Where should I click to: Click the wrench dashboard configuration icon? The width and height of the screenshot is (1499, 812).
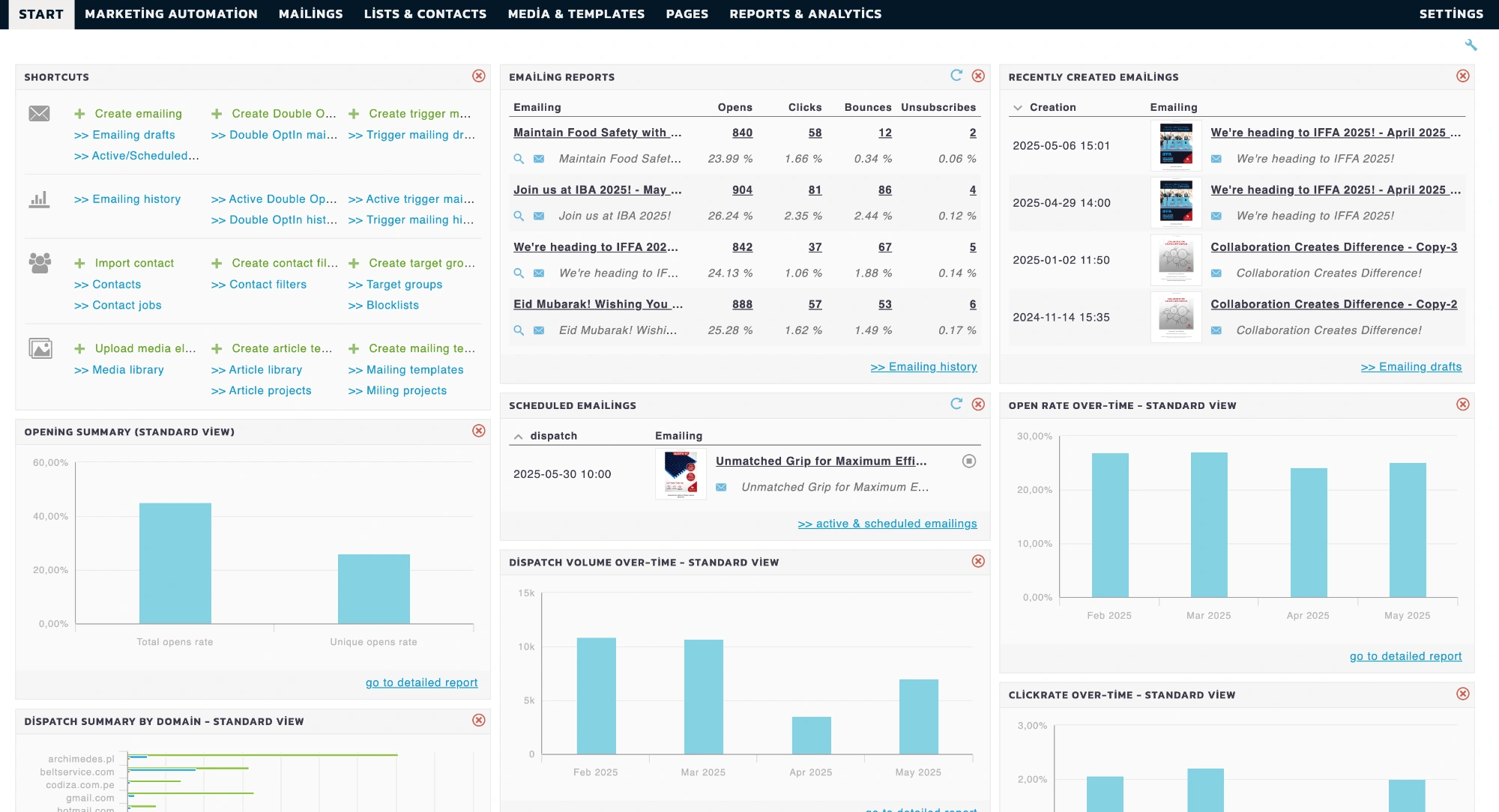pyautogui.click(x=1471, y=43)
